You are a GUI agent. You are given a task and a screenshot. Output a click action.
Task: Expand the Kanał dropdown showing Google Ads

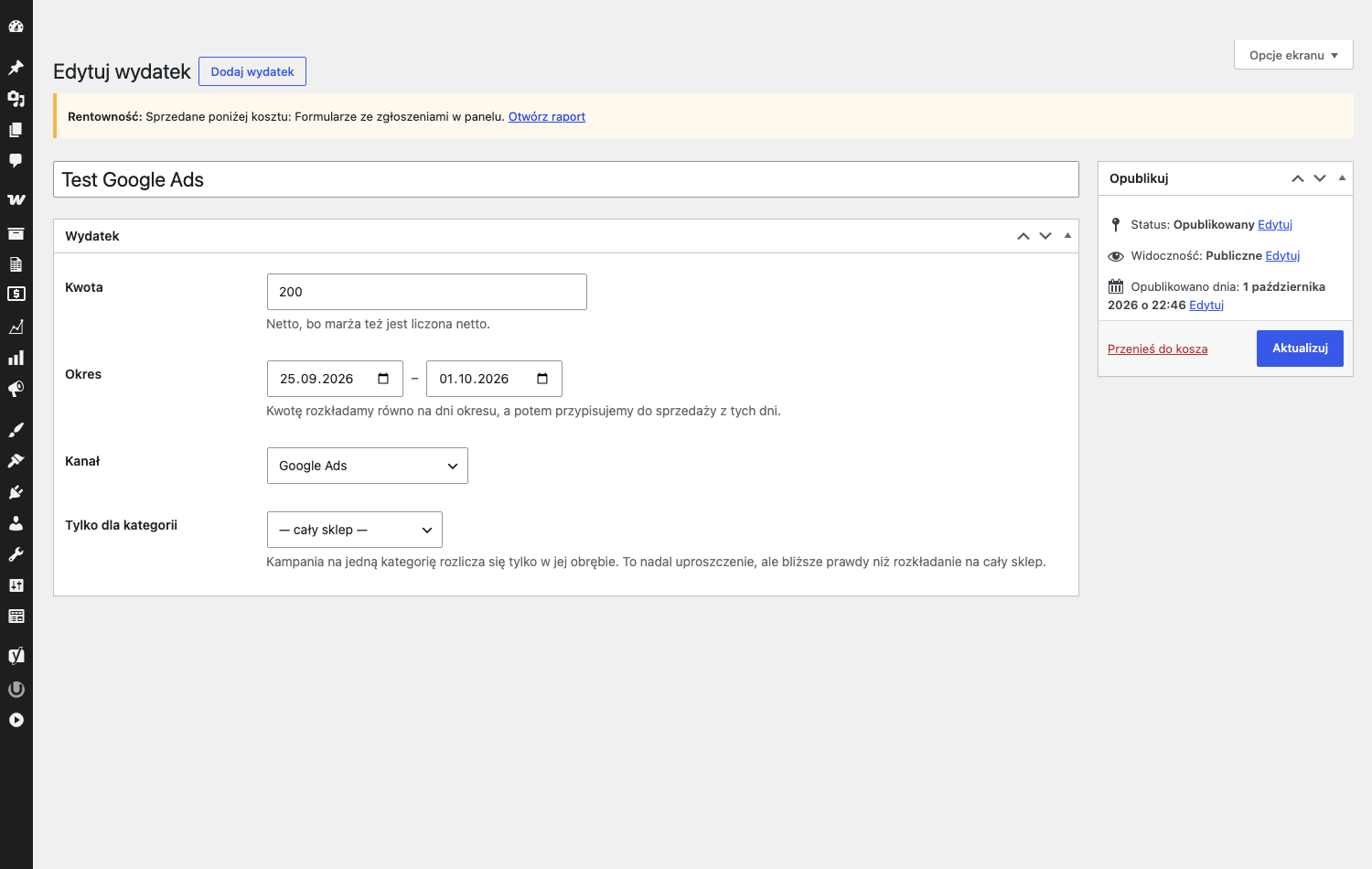tap(367, 466)
